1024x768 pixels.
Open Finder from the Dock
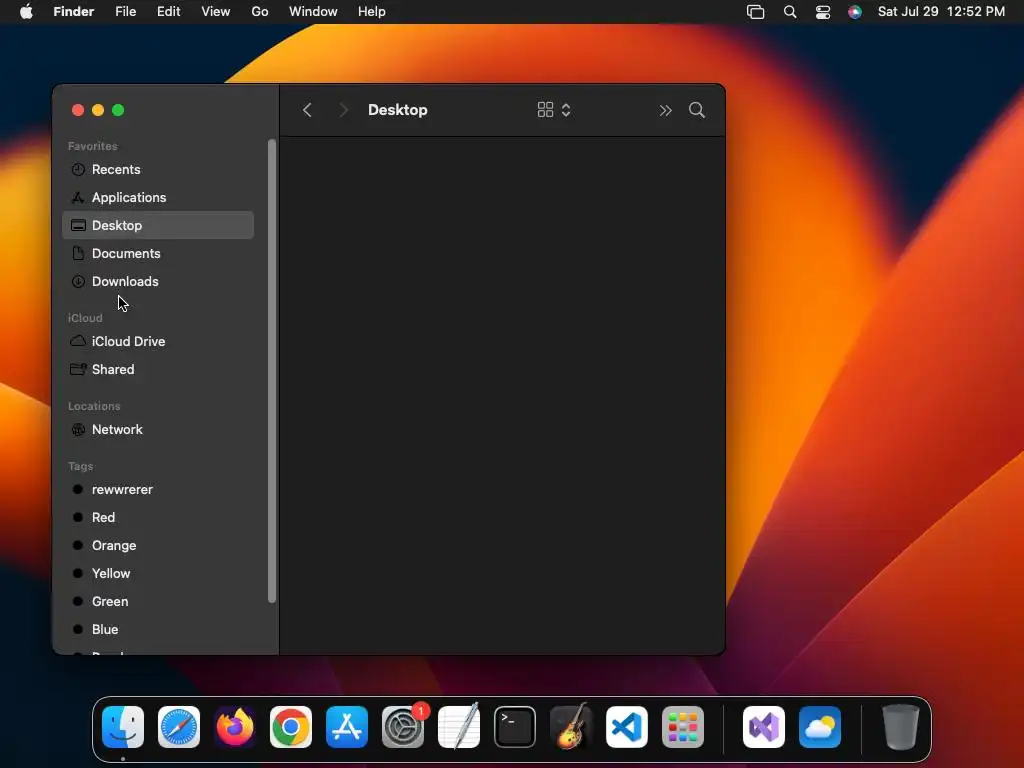point(123,727)
